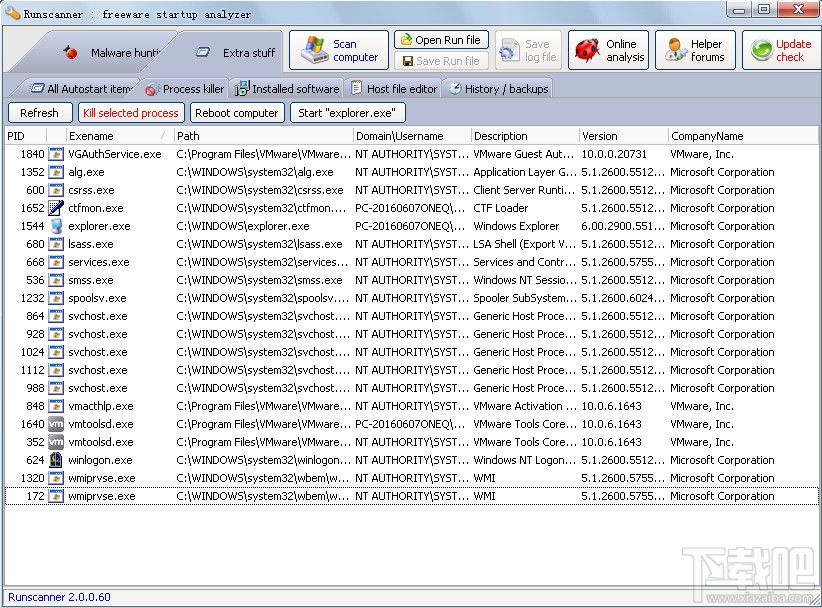This screenshot has width=822, height=608.
Task: Sort by CompanyName column header
Action: 743,136
